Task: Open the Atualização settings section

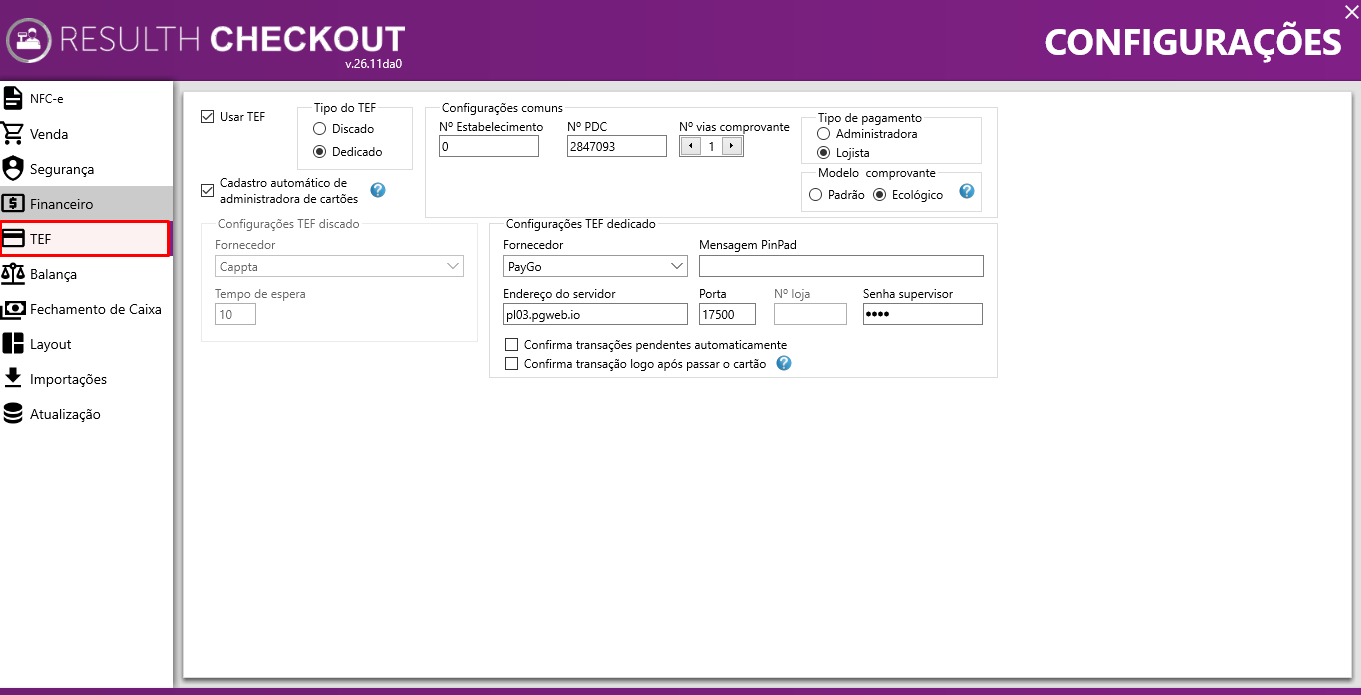Action: click(86, 413)
